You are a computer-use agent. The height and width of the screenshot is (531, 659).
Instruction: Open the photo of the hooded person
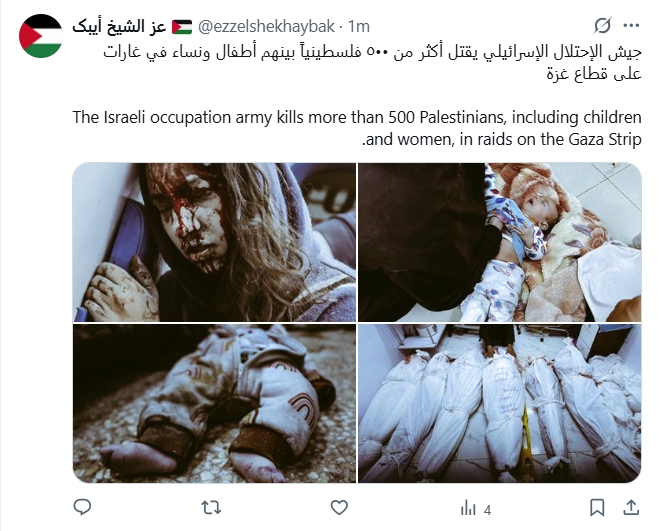214,242
